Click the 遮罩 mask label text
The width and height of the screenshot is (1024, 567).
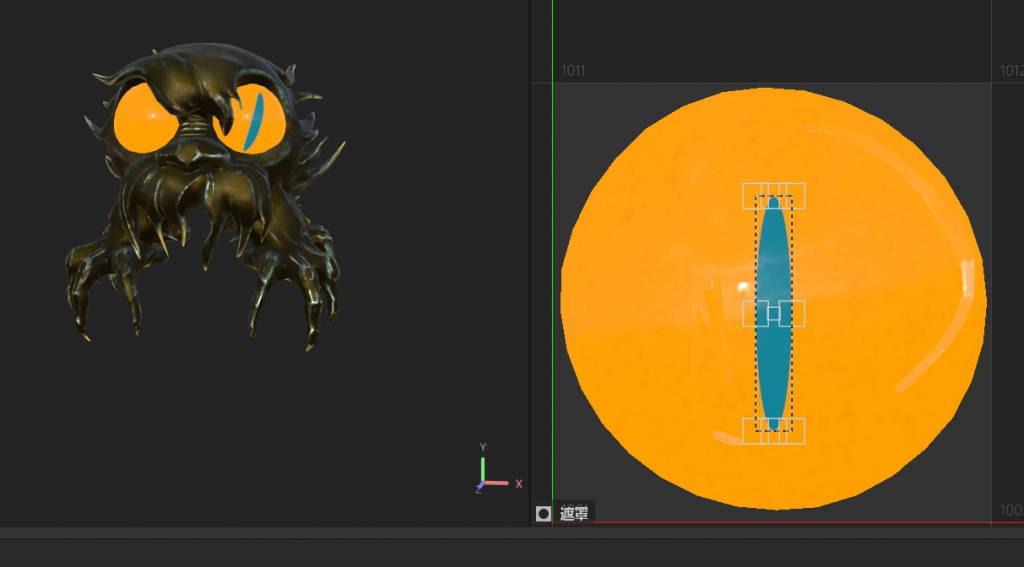click(574, 514)
